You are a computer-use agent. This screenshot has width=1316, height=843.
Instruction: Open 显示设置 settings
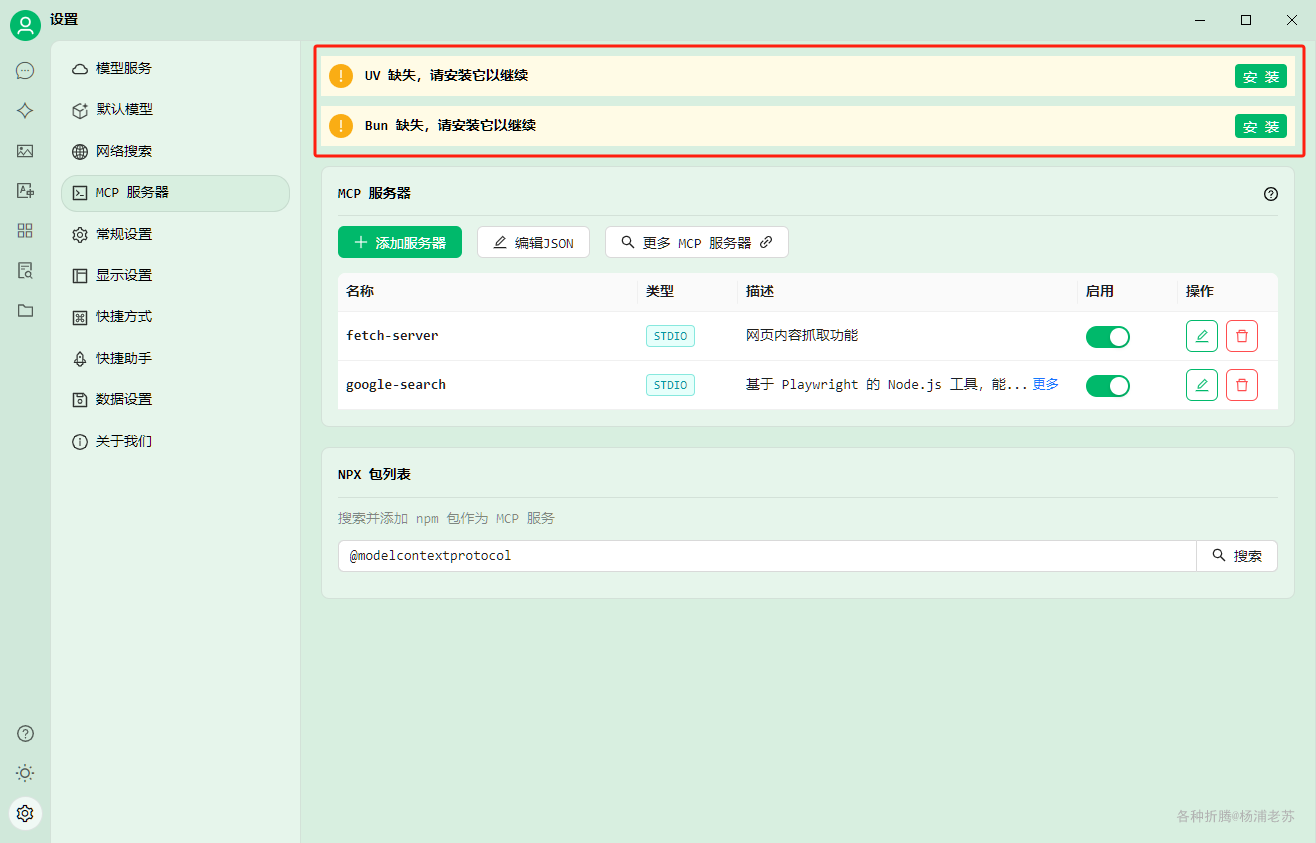click(x=175, y=275)
